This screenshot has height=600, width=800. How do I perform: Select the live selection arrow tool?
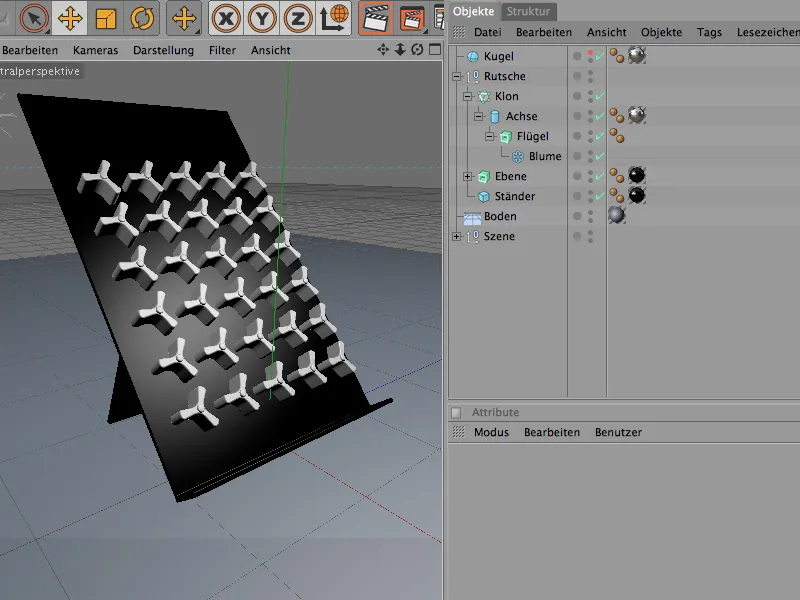(33, 18)
